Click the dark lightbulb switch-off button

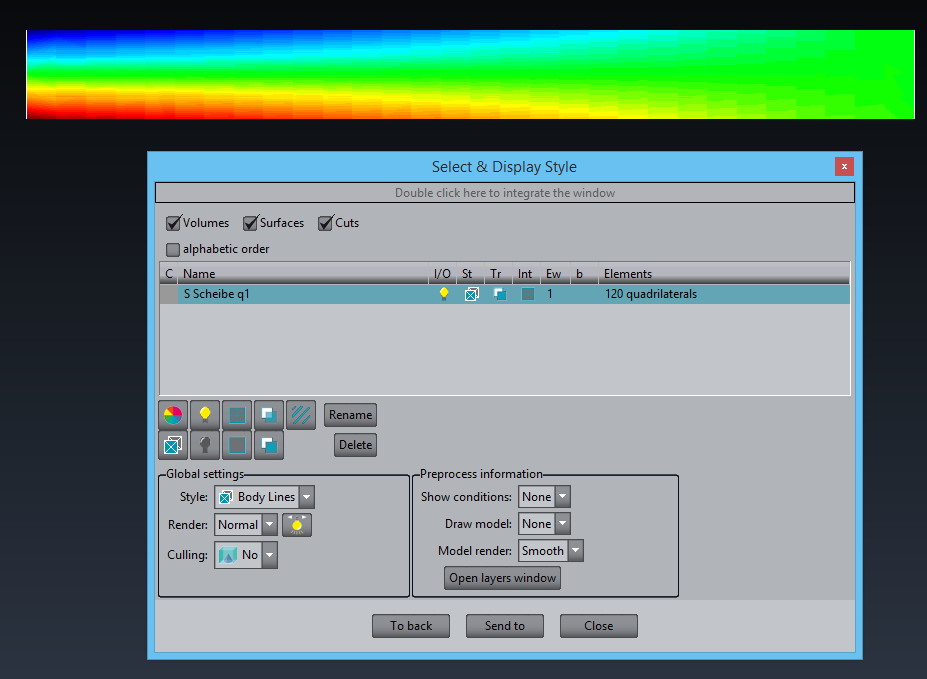[x=205, y=445]
